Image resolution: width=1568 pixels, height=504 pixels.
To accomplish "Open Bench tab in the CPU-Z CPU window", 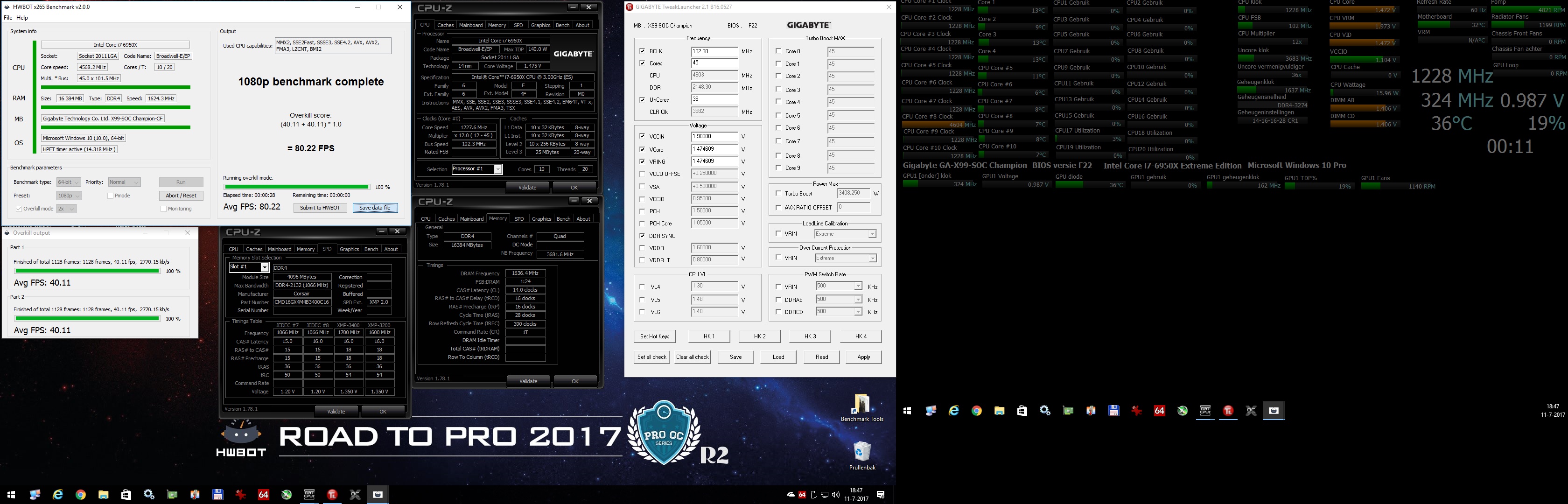I will tap(562, 25).
